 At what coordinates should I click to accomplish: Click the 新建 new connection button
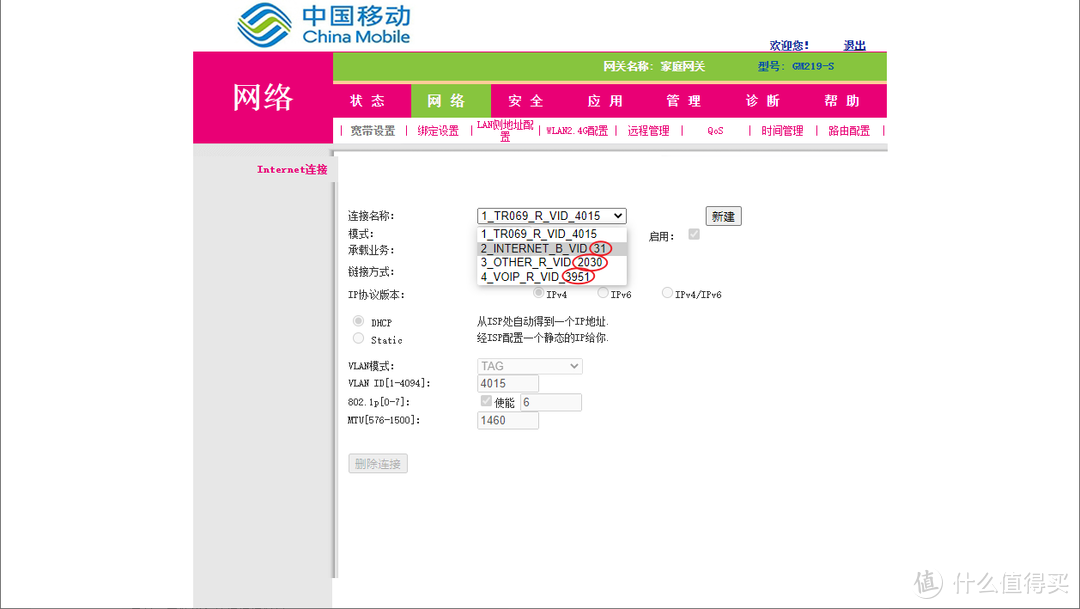tap(723, 216)
